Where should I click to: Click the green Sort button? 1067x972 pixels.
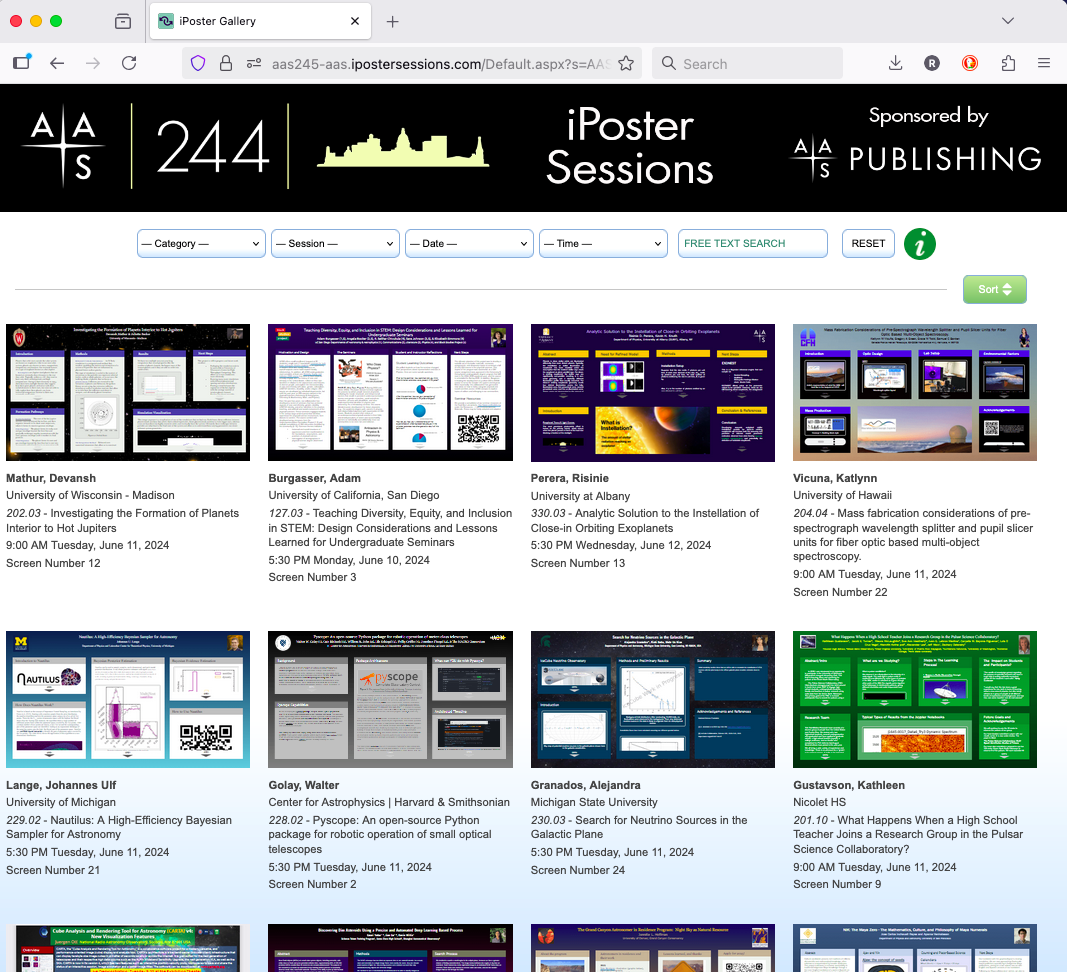[994, 289]
